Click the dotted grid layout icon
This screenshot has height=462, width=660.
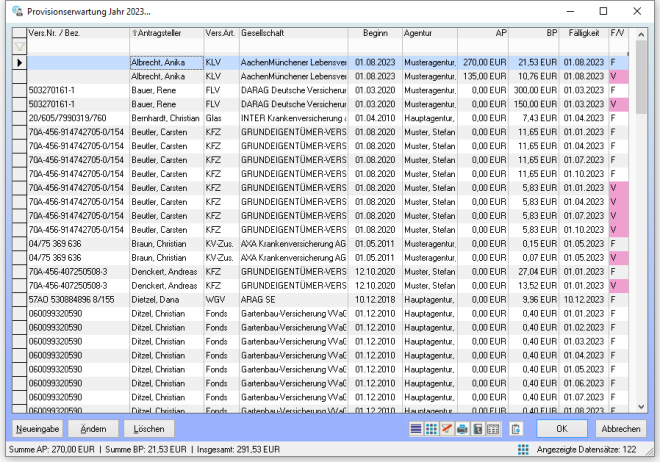point(431,429)
